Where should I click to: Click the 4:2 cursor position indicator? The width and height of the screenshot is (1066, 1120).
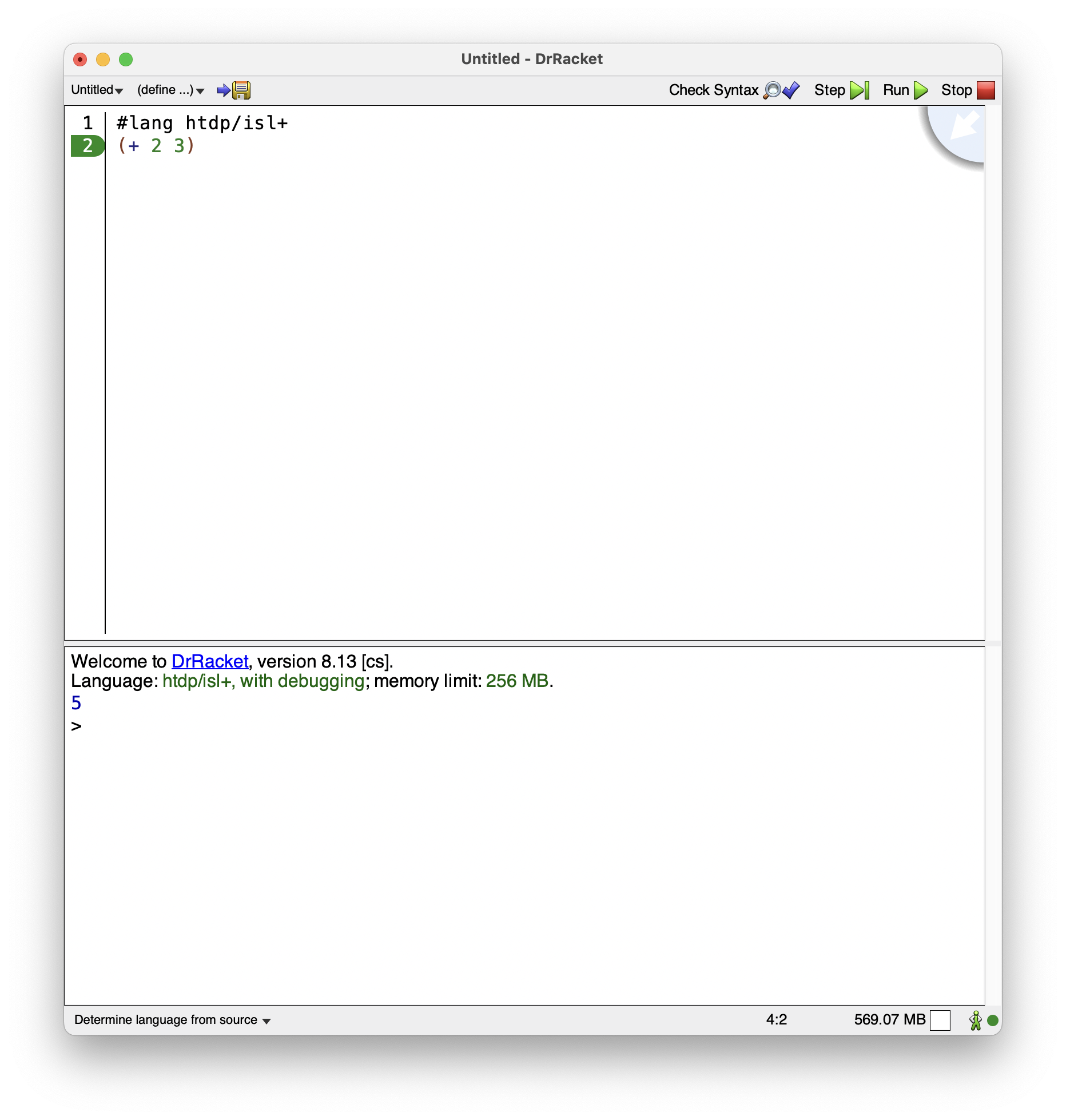(x=776, y=1020)
